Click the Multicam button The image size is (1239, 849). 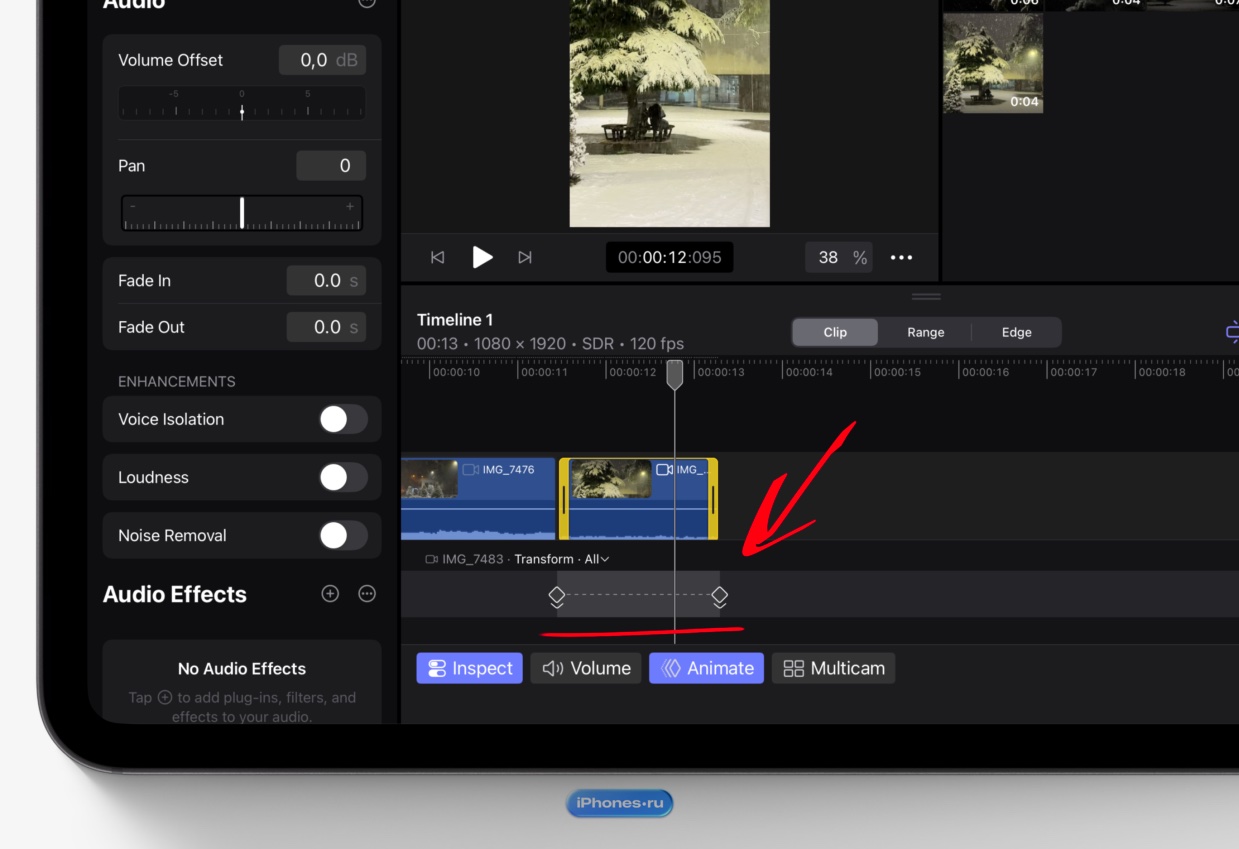coord(833,669)
